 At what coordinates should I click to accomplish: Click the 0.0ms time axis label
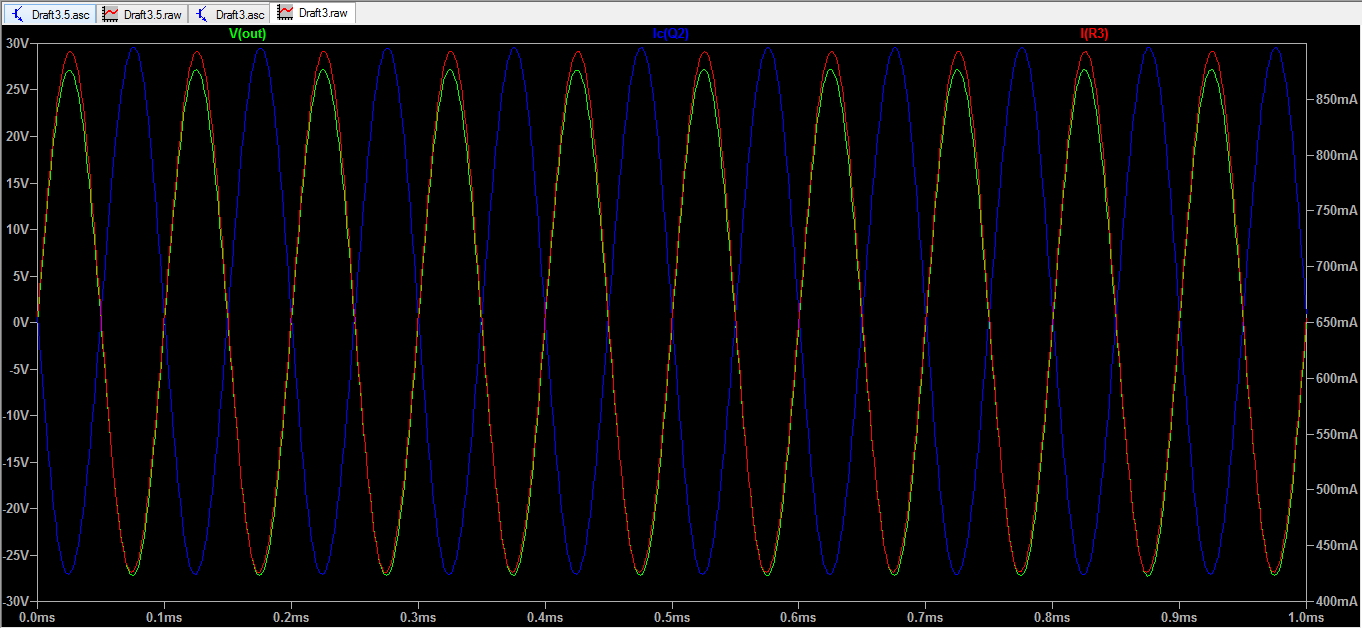tap(37, 618)
